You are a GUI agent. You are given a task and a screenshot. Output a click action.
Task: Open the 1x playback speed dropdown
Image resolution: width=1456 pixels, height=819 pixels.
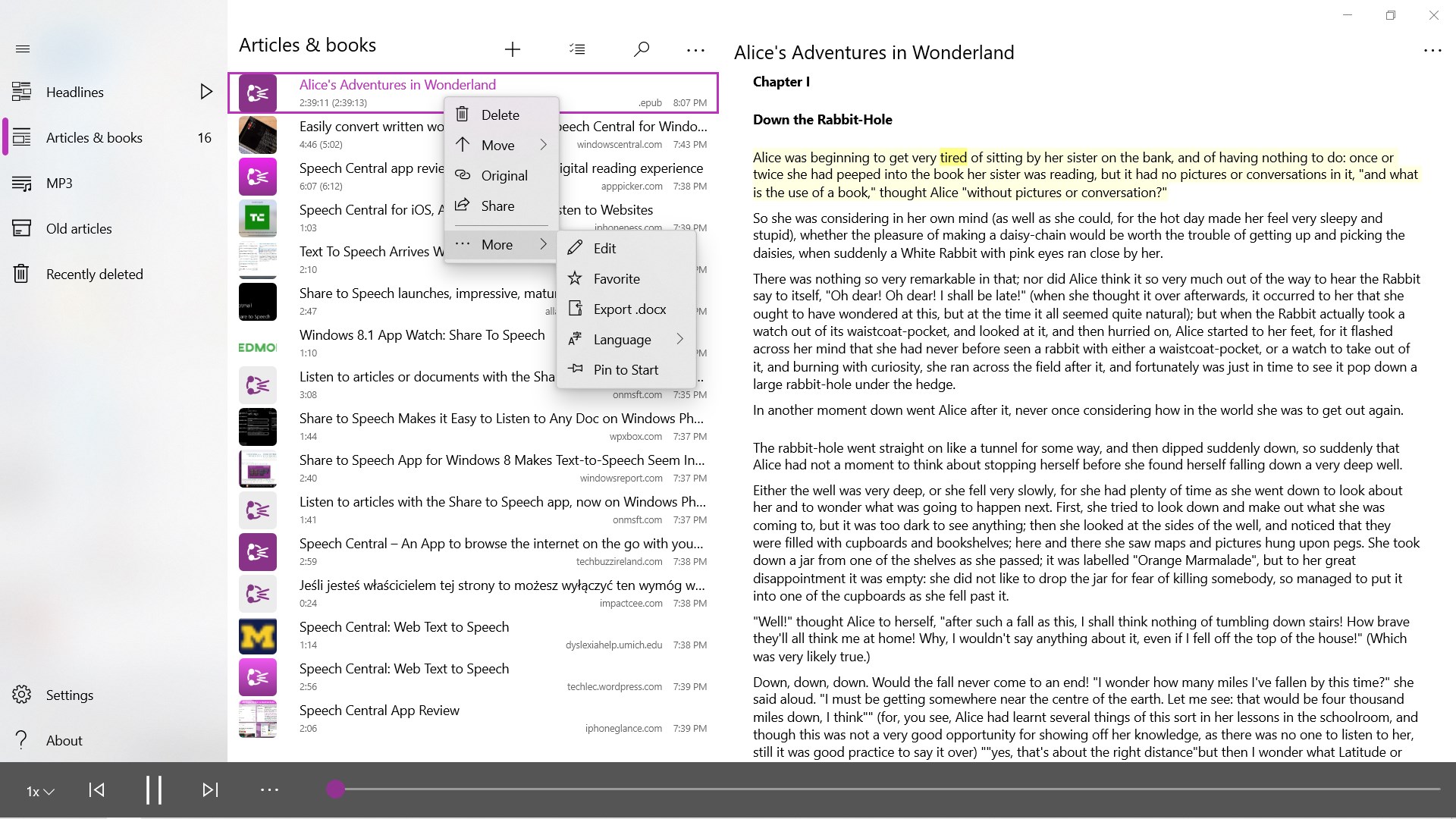pos(39,791)
